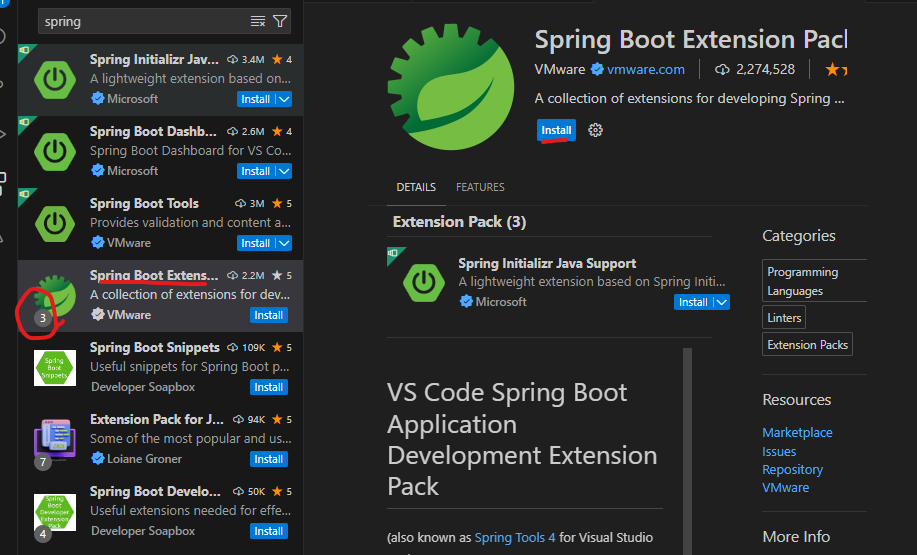Expand Install dropdown for Spring Boot Tools

coord(284,243)
